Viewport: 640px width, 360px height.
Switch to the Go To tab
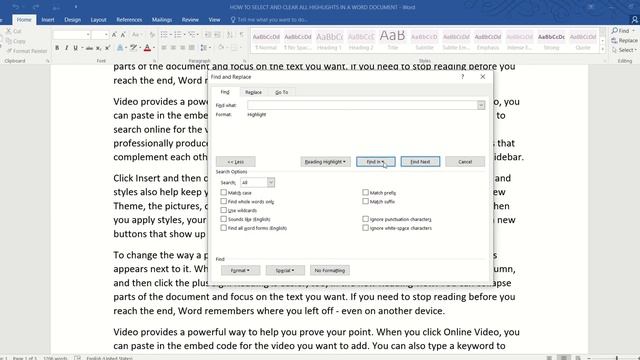coord(281,92)
